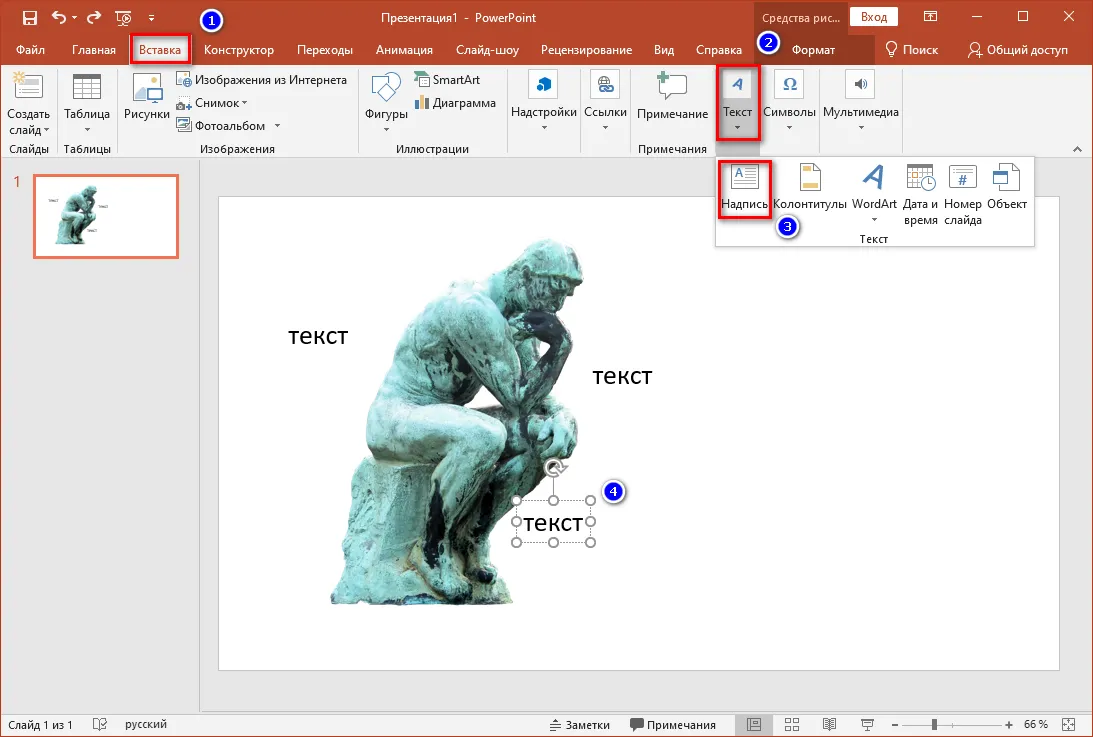Open the Текст group dropdown
1093x737 pixels.
click(737, 102)
